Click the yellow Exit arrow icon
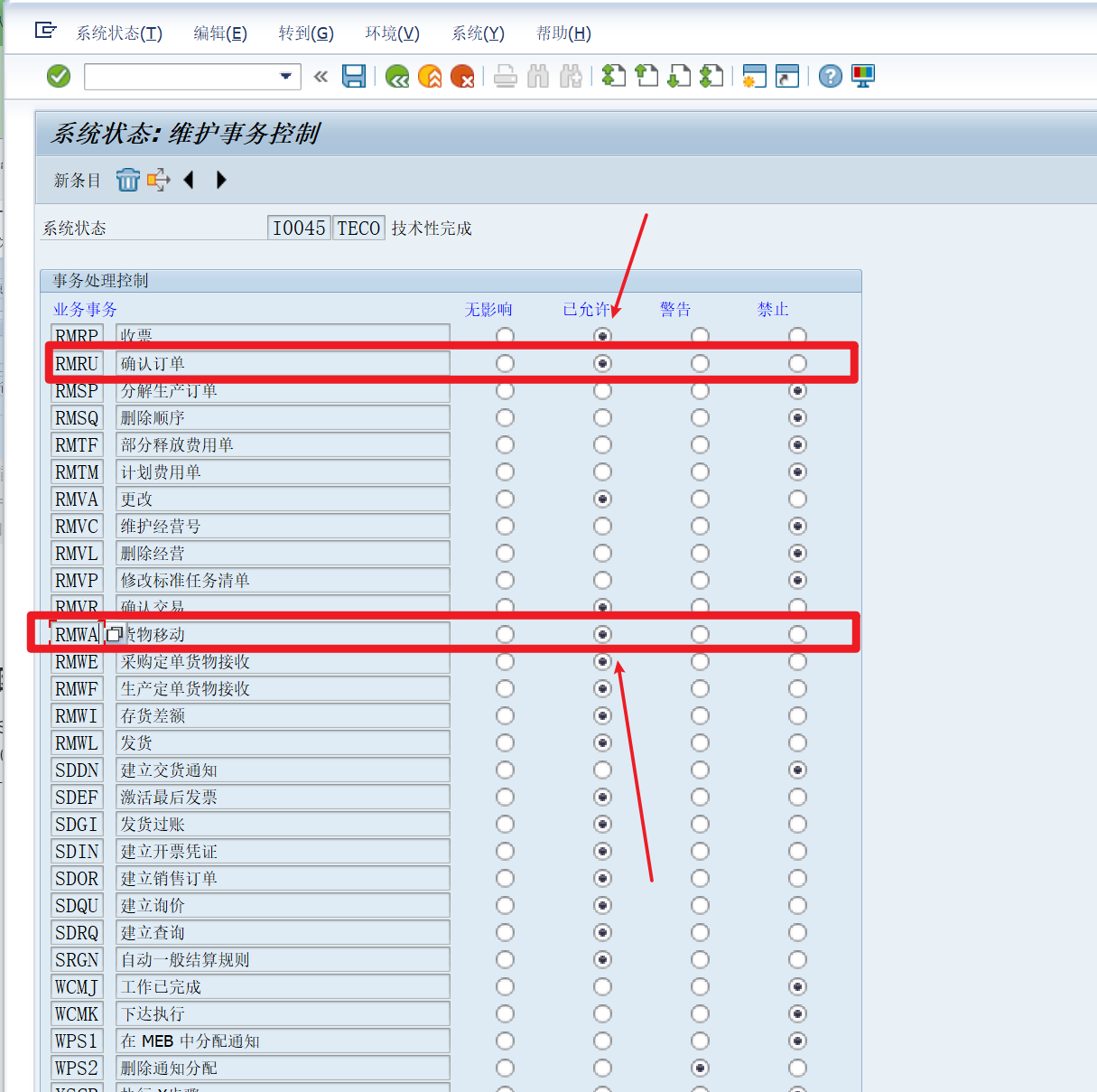Viewport: 1097px width, 1092px height. click(430, 76)
